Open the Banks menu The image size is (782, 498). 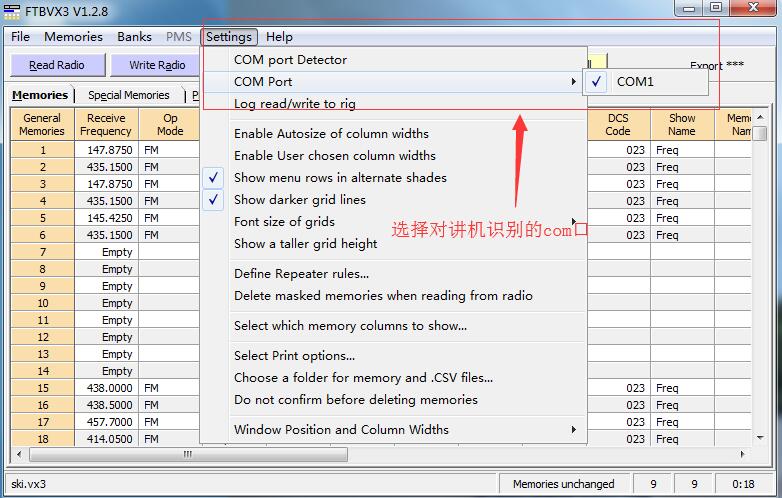point(134,37)
